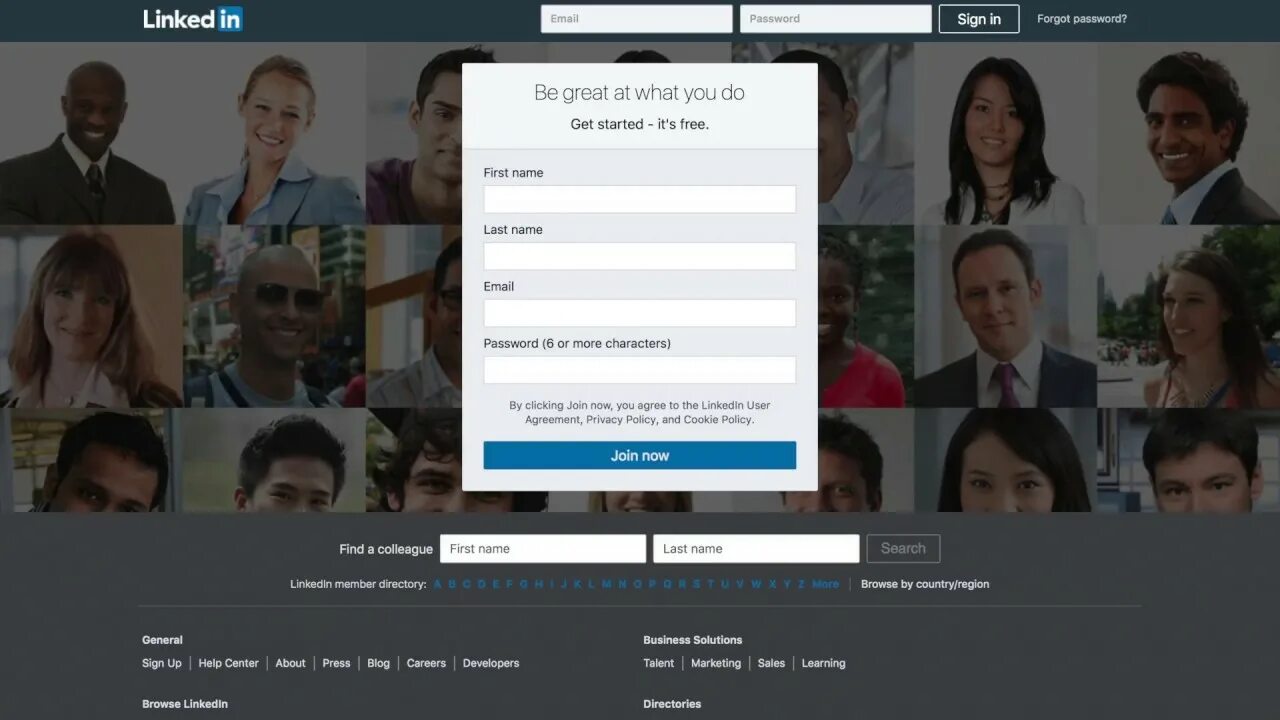Screen dimensions: 1280x720
Task: Focus the signup First name field
Action: pos(640,199)
